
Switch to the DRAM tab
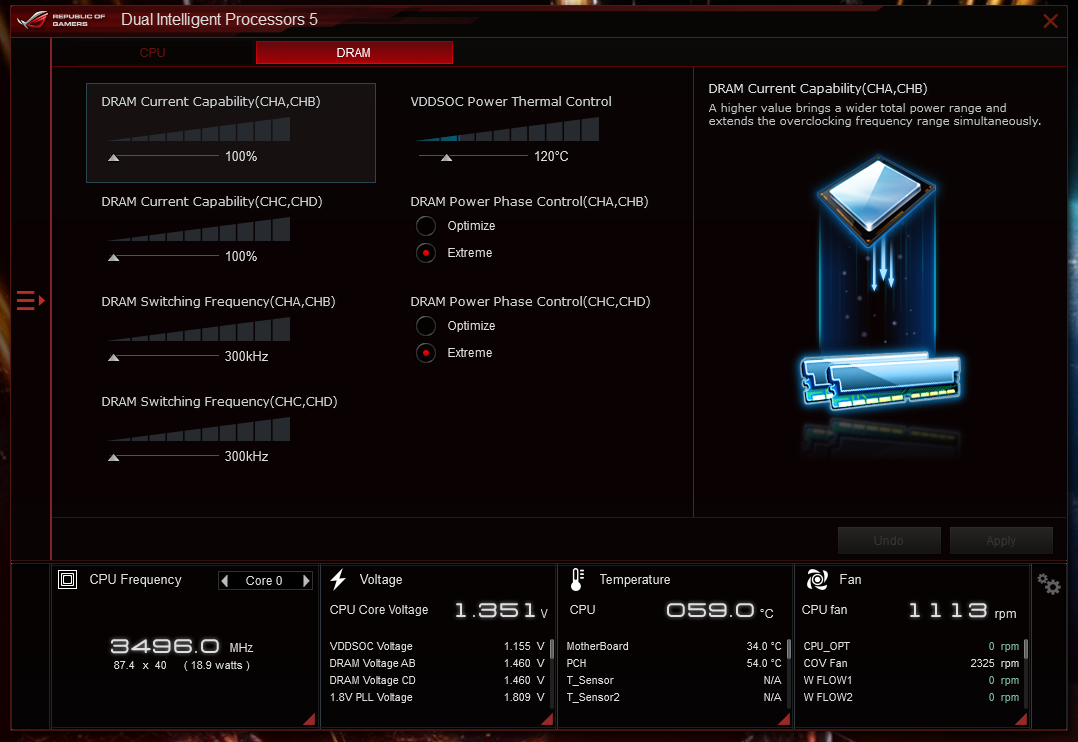(x=354, y=53)
